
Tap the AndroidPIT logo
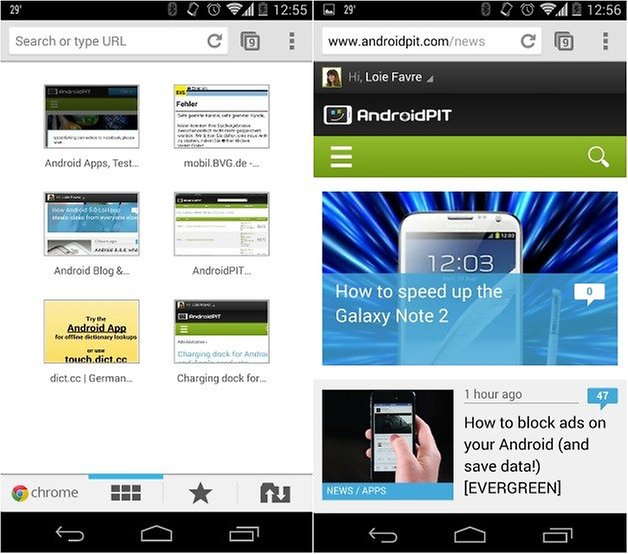[387, 115]
